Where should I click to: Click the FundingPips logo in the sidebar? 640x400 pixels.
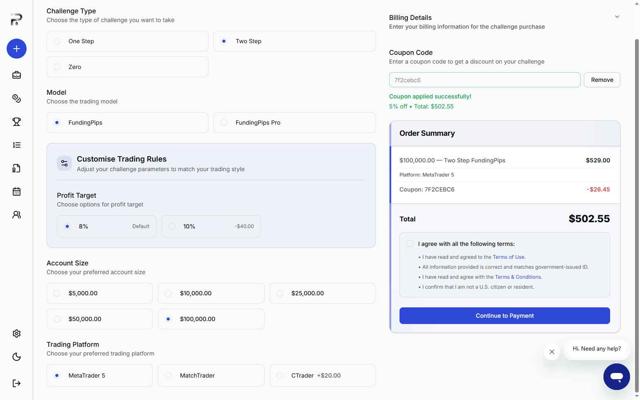(16, 20)
